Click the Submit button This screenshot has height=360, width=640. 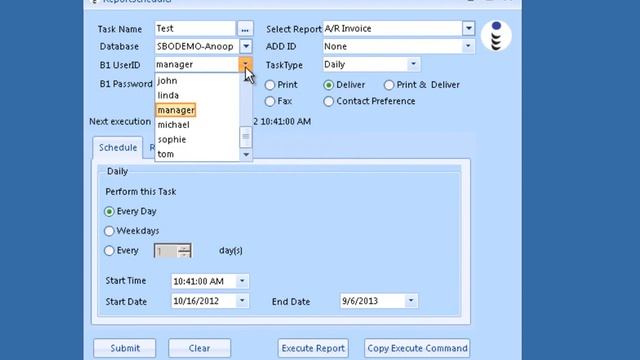click(x=124, y=348)
